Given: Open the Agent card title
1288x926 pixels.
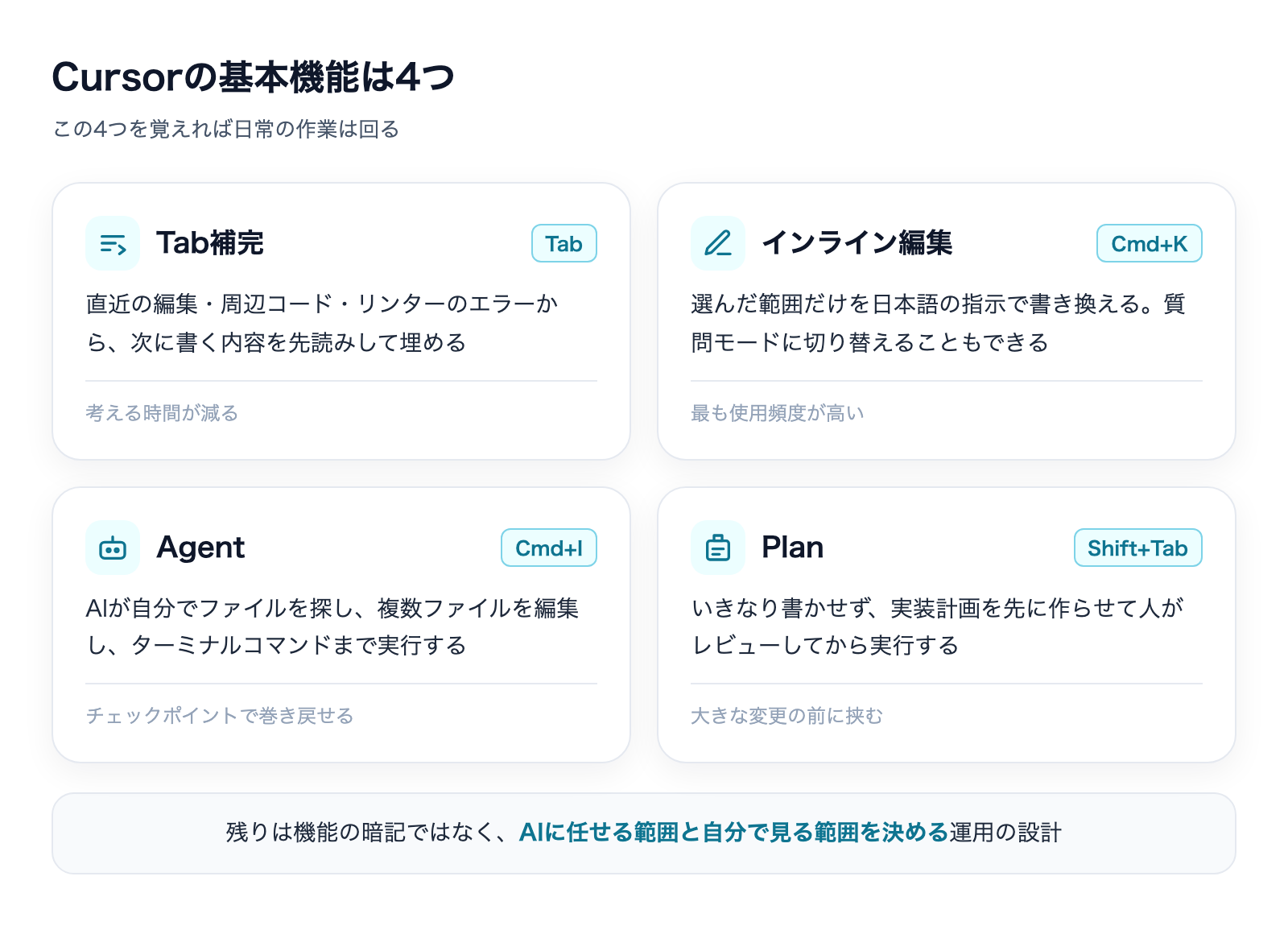Looking at the screenshot, I should click(200, 548).
